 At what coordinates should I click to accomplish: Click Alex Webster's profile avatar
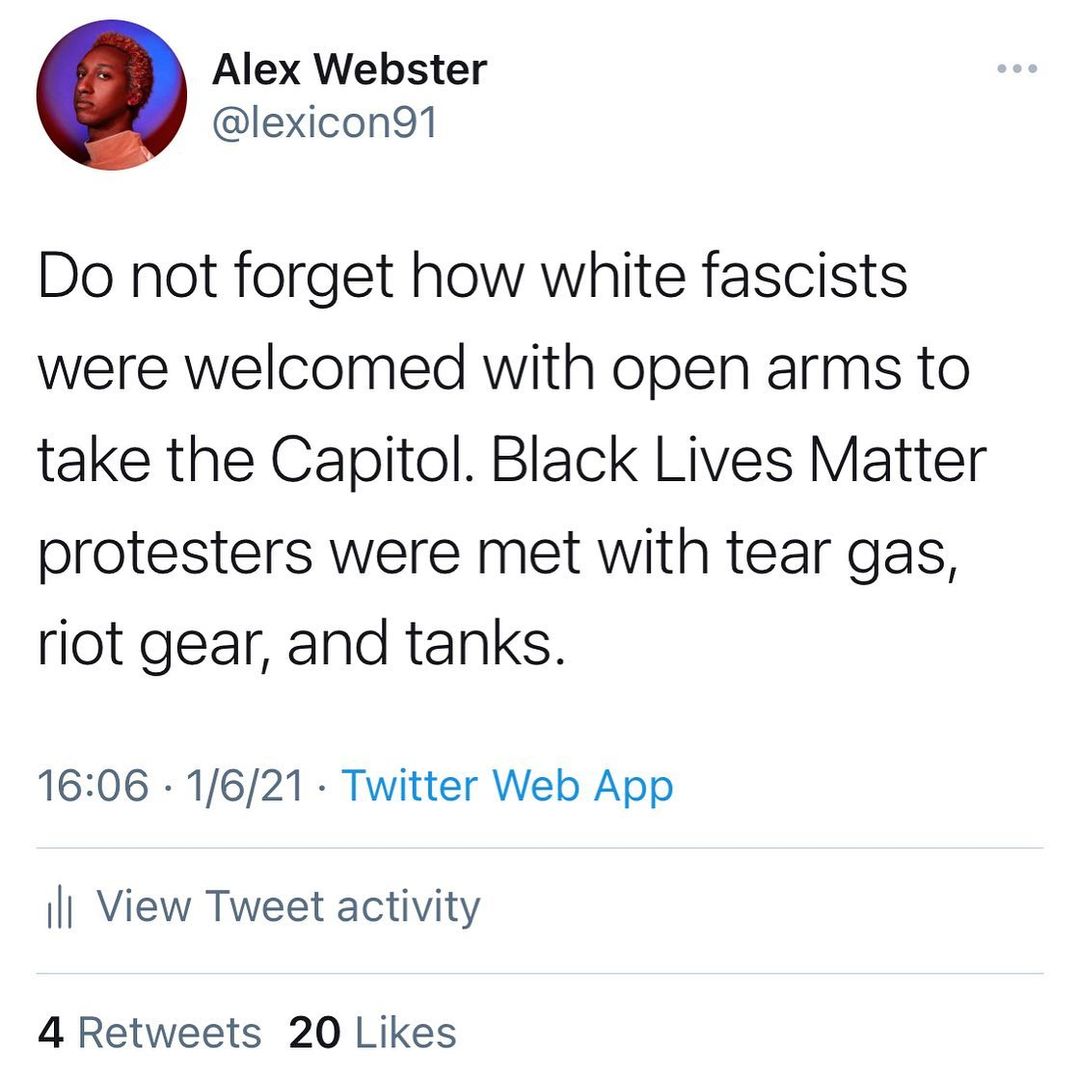click(112, 95)
